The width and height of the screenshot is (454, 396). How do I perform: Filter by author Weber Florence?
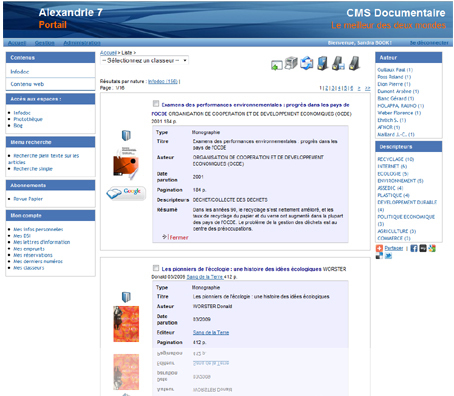coord(399,113)
